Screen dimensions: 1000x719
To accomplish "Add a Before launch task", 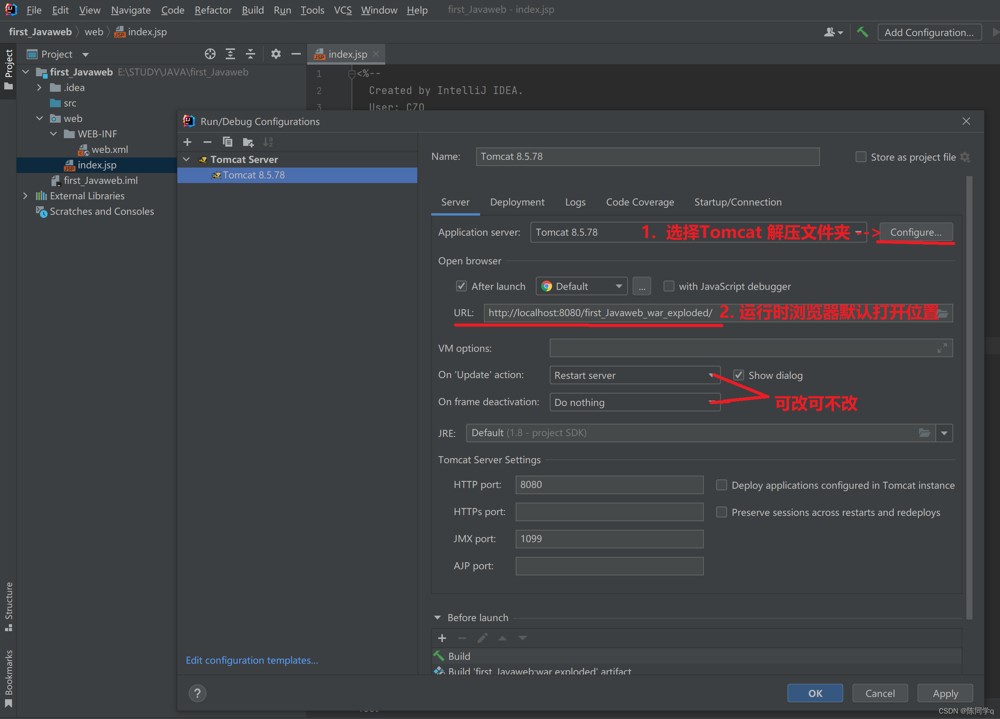I will pyautogui.click(x=442, y=638).
